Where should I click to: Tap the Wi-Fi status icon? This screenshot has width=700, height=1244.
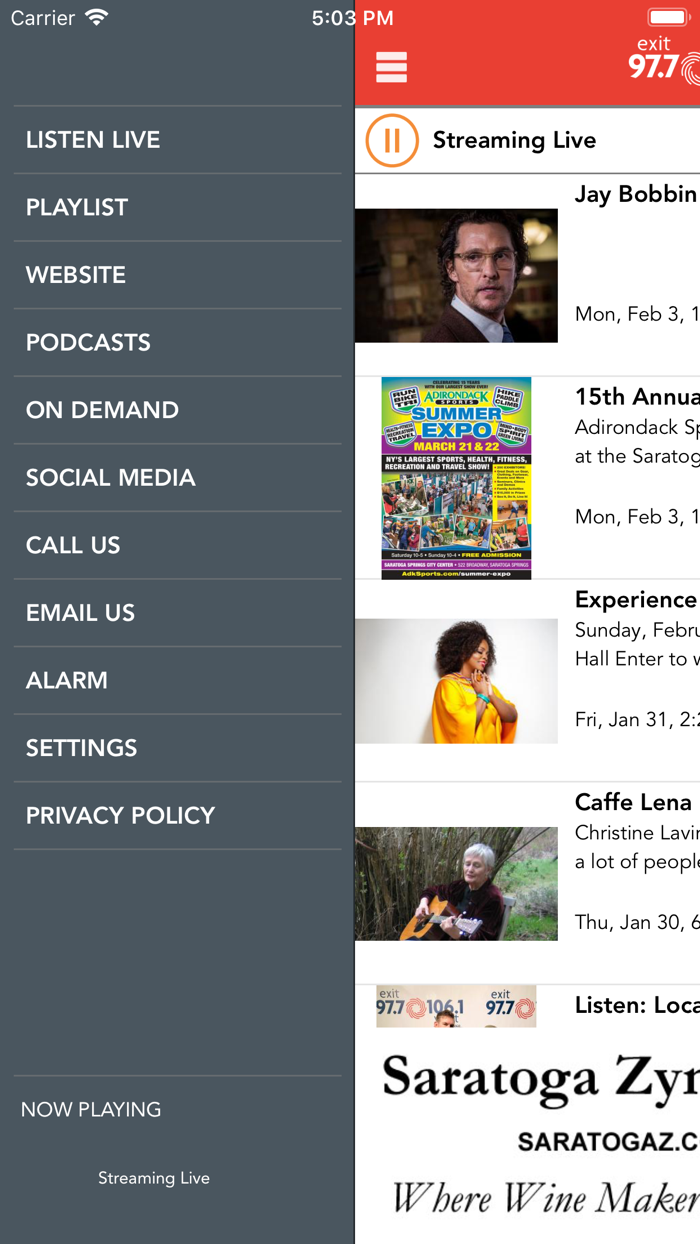[x=95, y=16]
